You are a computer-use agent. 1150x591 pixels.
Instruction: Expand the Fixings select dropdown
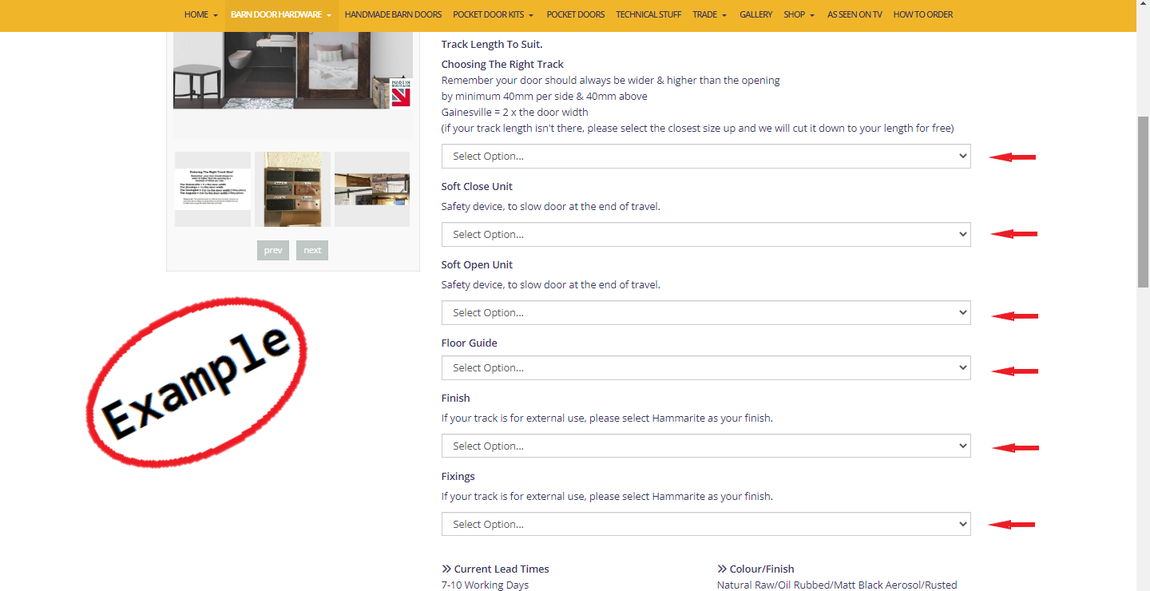(x=705, y=524)
